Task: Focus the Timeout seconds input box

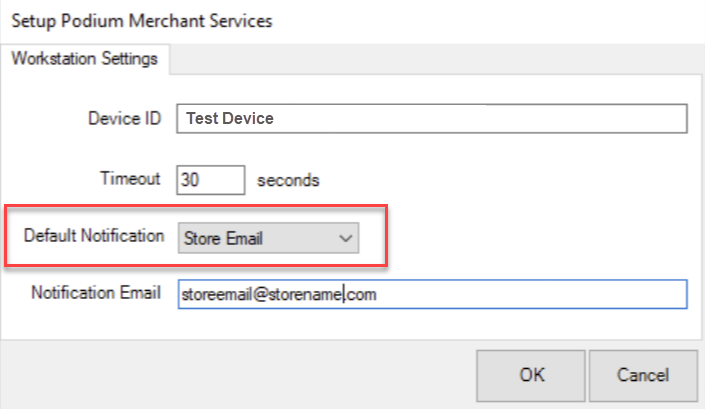Action: tap(211, 180)
